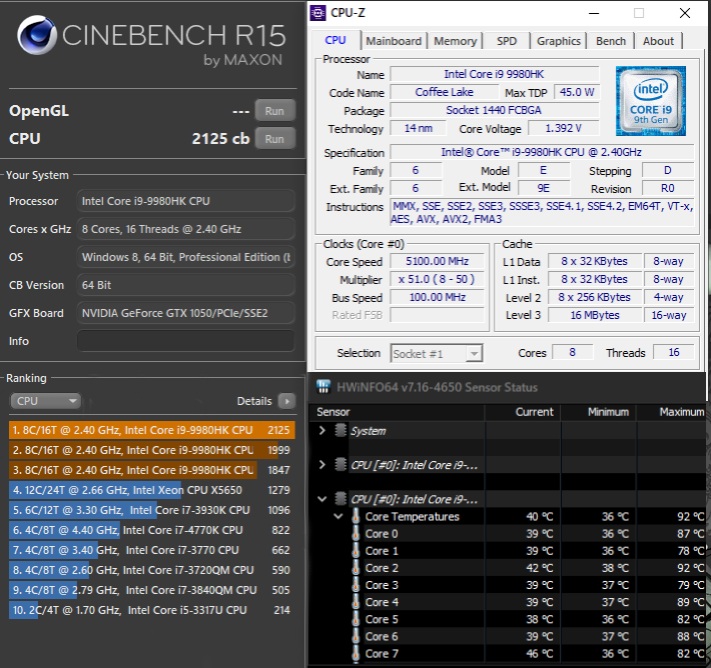The height and width of the screenshot is (668, 711).
Task: Click the thermometer icon beside Core 1
Action: pyautogui.click(x=356, y=551)
